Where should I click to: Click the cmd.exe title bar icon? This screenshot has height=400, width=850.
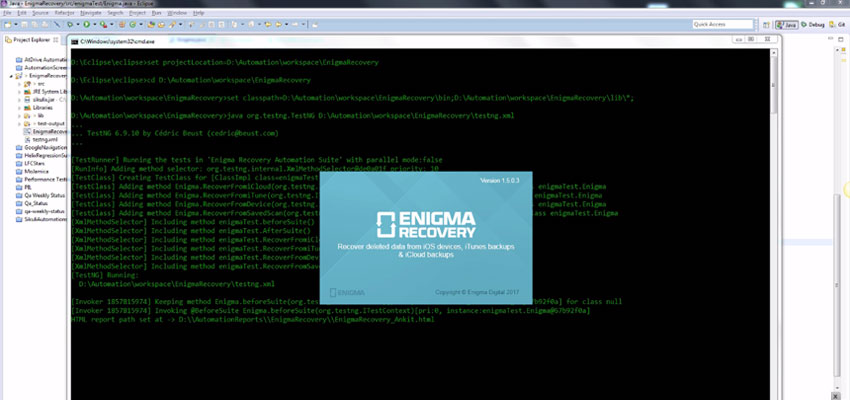click(x=74, y=42)
